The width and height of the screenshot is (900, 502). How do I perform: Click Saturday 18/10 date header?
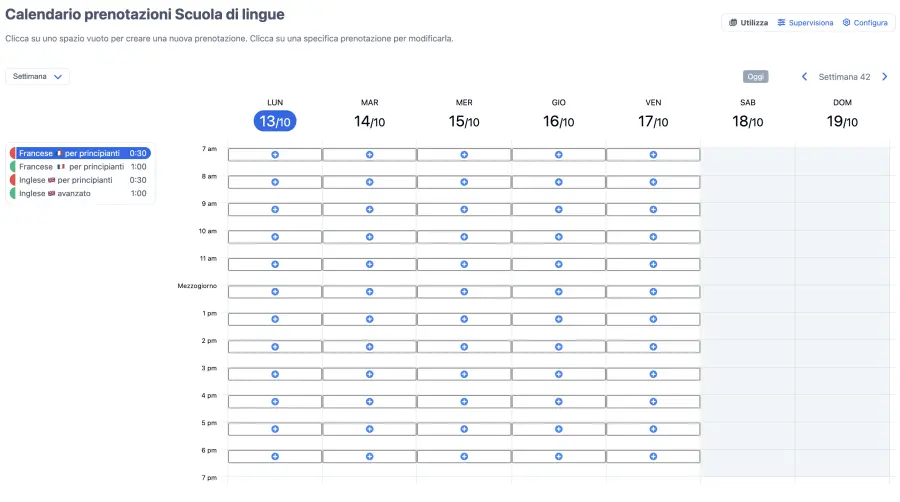click(747, 121)
